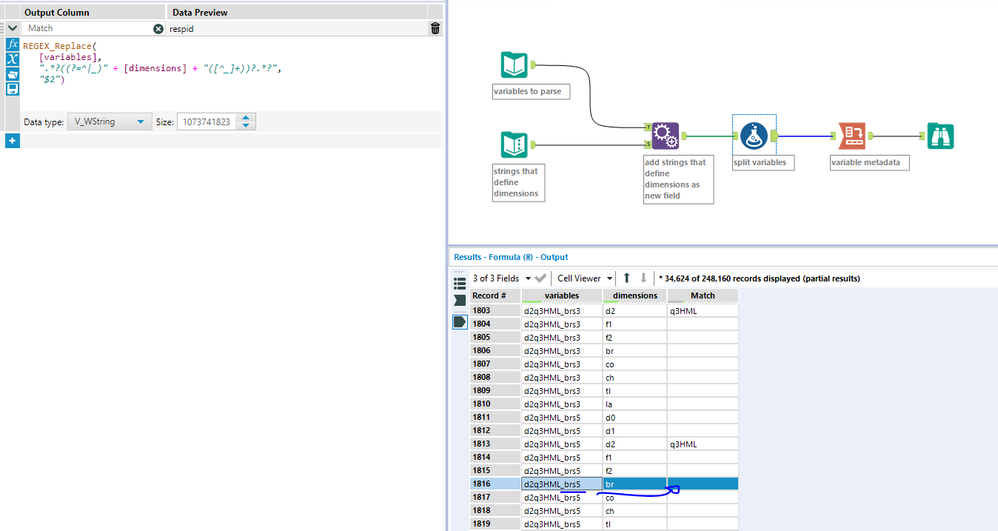
Task: Open the fx functions list icon
Action: (12, 46)
